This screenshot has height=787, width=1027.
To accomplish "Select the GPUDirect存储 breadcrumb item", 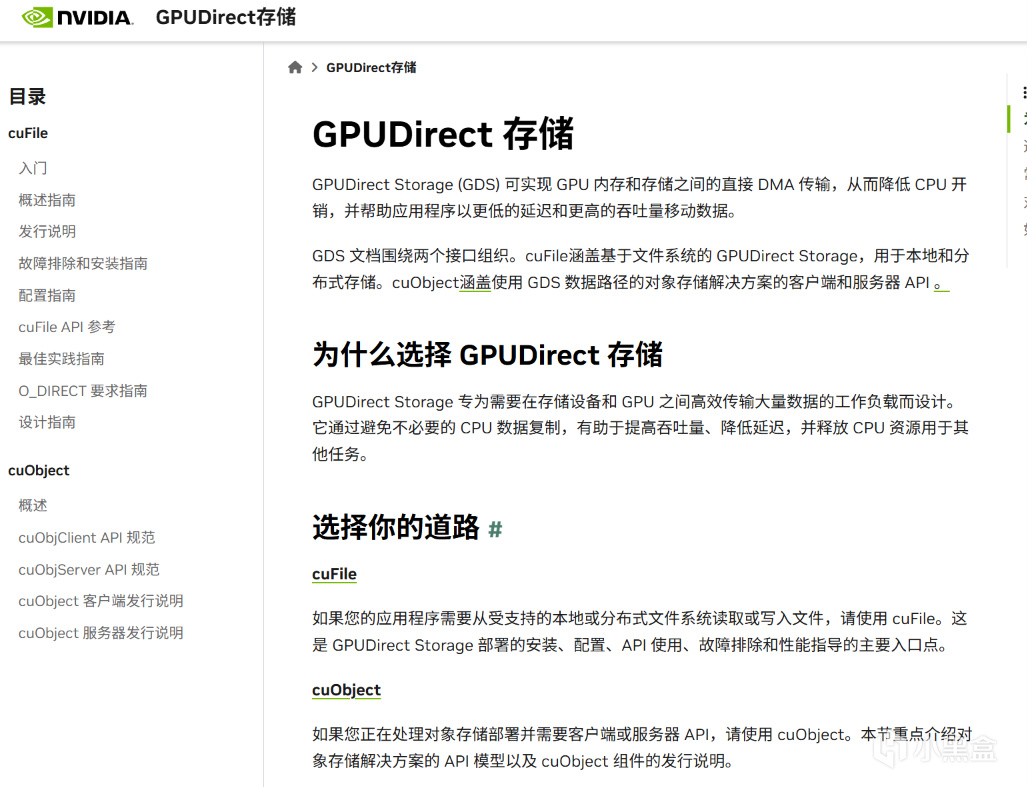I will coord(371,67).
